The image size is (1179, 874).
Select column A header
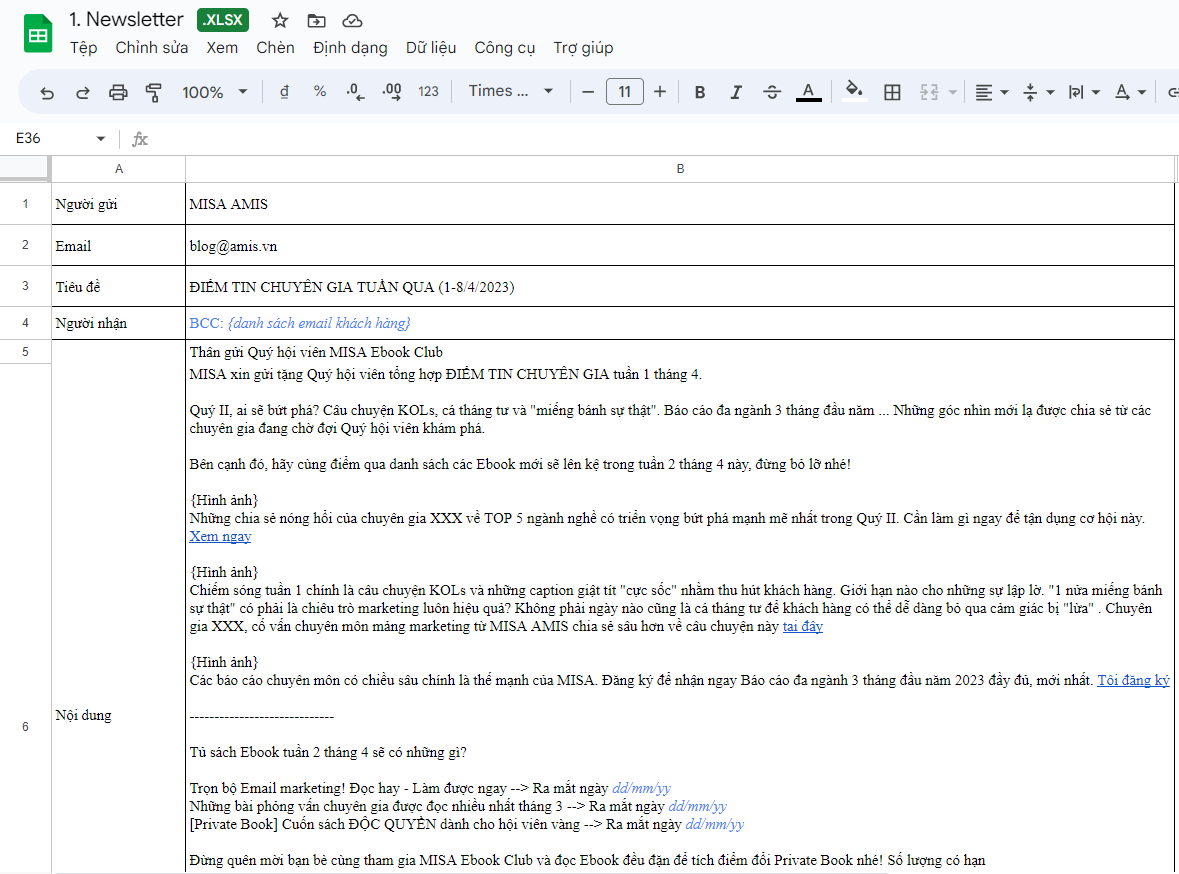coord(119,169)
